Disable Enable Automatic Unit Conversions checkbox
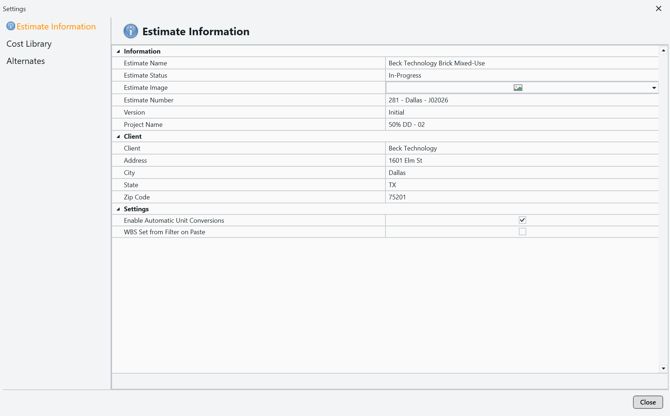Image resolution: width=670 pixels, height=416 pixels. click(x=522, y=220)
